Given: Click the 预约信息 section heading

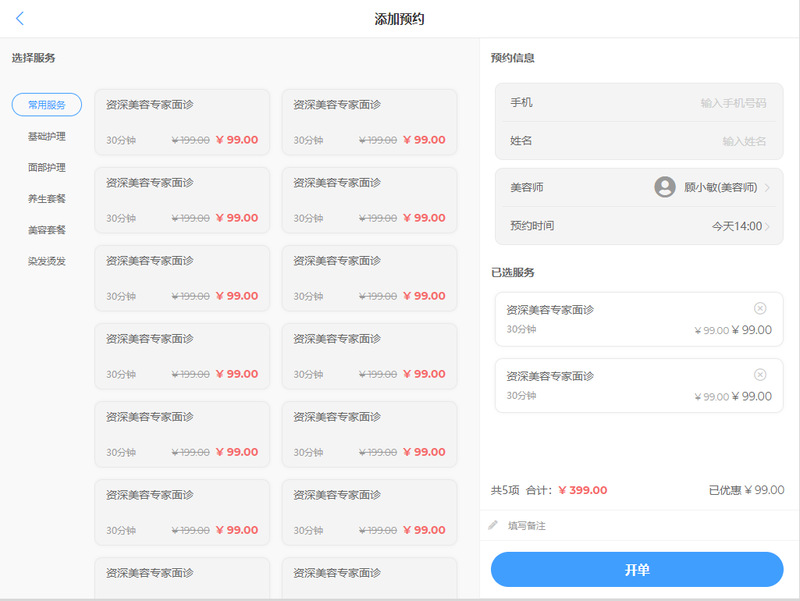Looking at the screenshot, I should pos(513,58).
